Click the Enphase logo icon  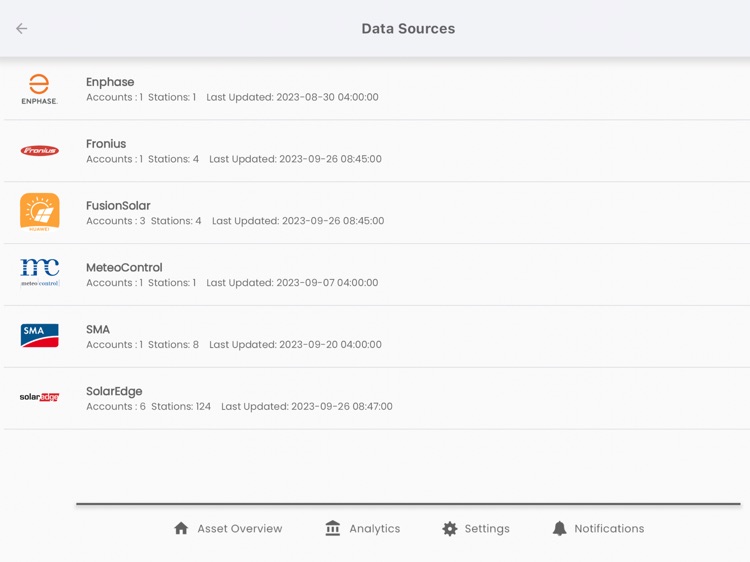39,89
